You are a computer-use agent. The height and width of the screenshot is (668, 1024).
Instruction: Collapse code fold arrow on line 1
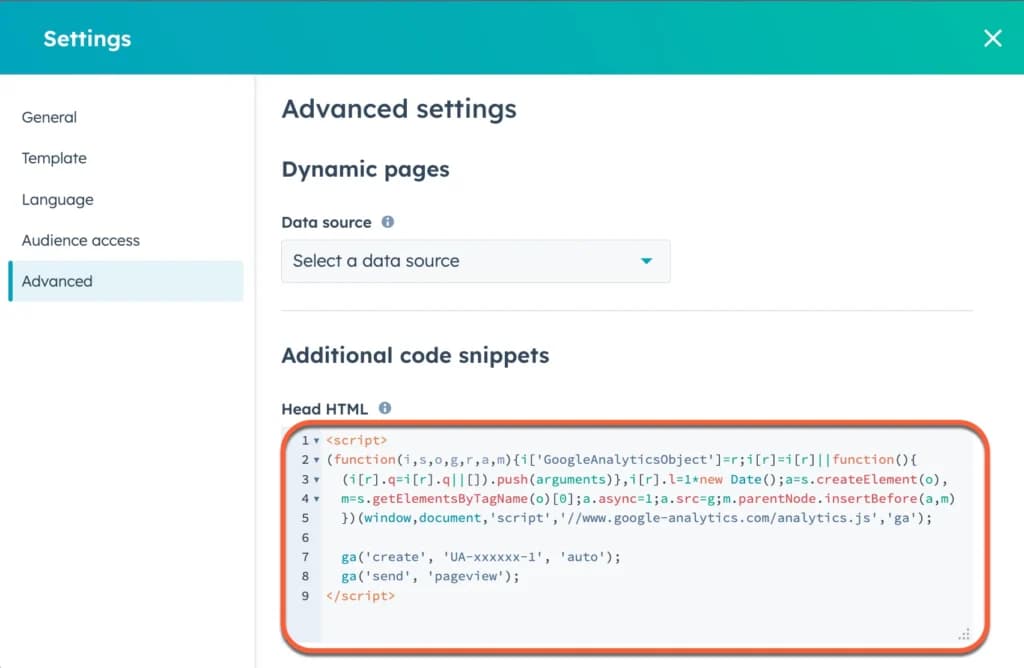click(x=317, y=441)
